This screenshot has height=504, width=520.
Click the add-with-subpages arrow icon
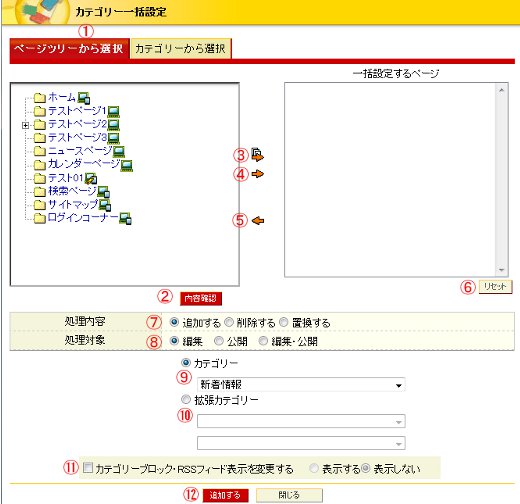[257, 154]
